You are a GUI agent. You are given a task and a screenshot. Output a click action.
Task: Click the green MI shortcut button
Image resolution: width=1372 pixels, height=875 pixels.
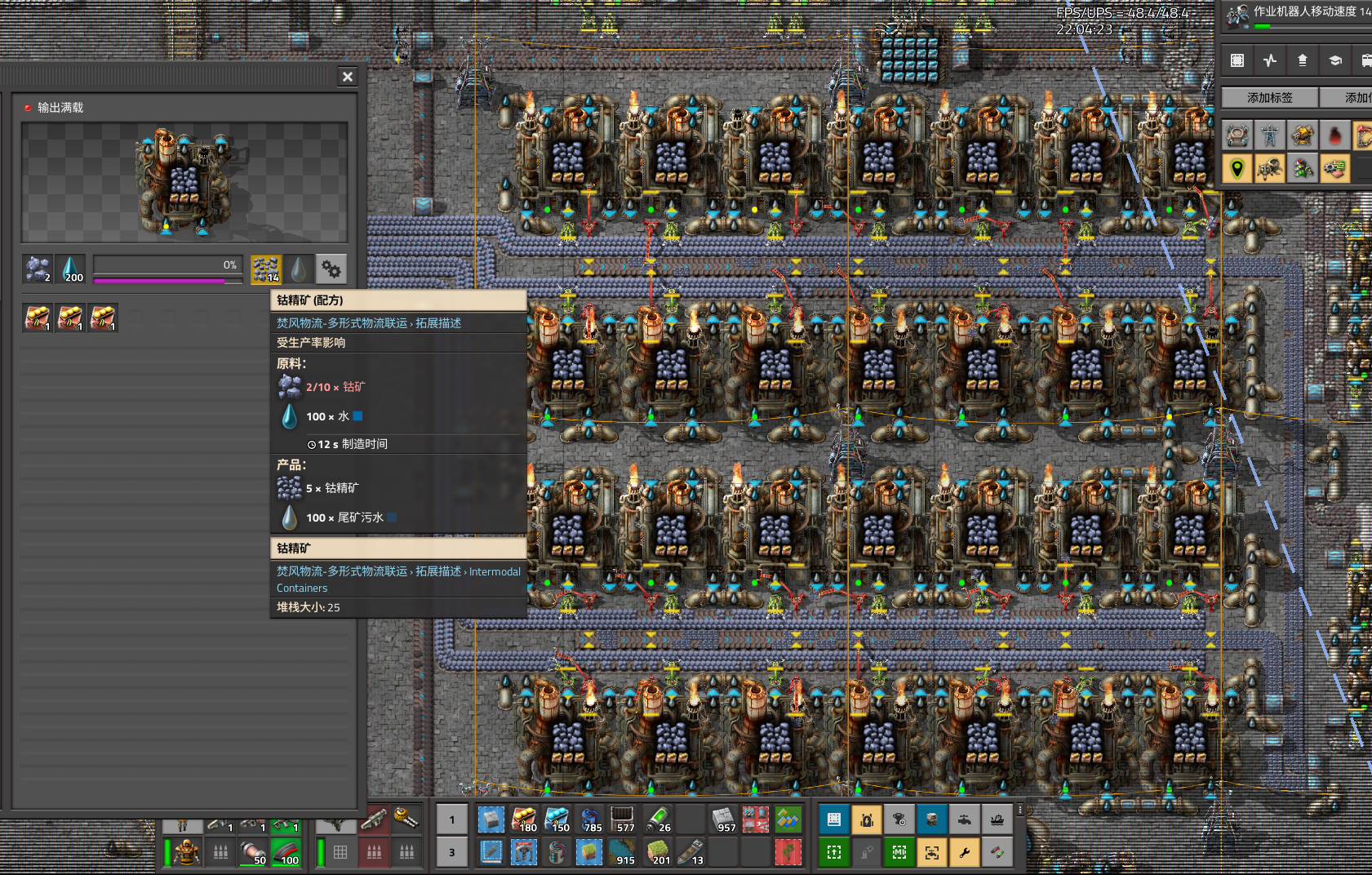pos(899,852)
